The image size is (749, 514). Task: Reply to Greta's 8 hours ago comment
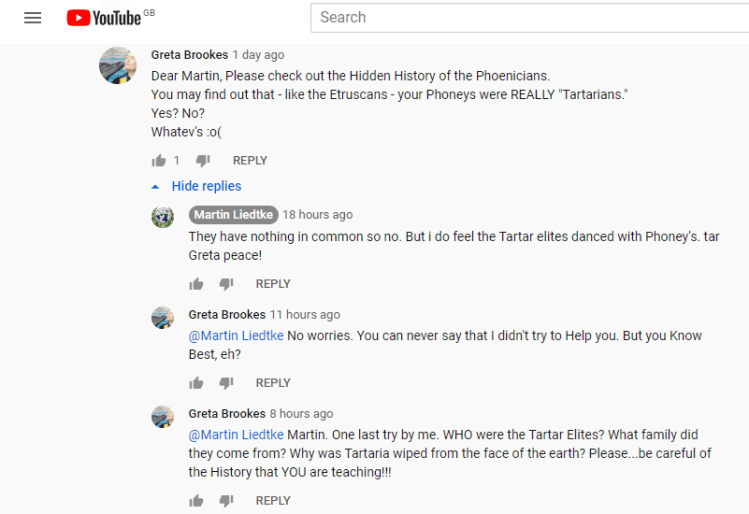pos(273,501)
